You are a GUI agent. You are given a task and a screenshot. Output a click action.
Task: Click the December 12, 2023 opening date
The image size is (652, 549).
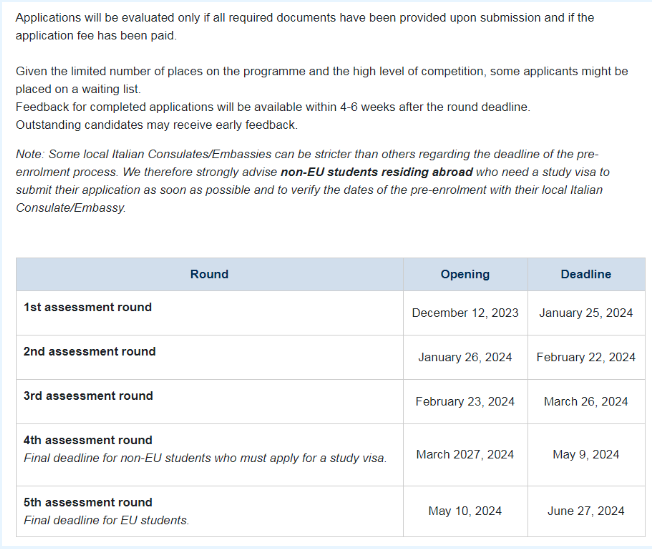[x=465, y=313]
